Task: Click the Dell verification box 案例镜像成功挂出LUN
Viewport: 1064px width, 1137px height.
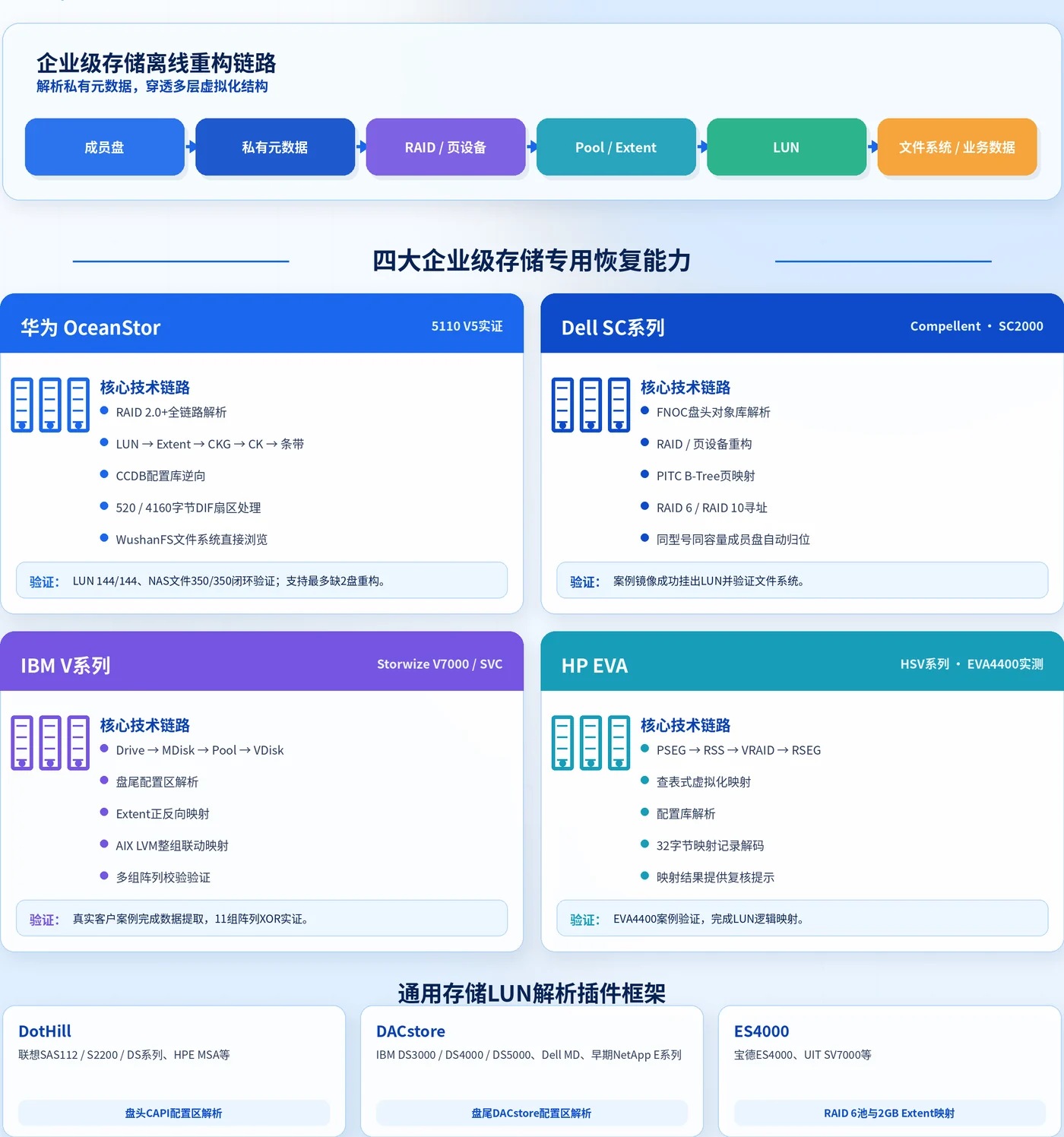Action: click(x=802, y=581)
